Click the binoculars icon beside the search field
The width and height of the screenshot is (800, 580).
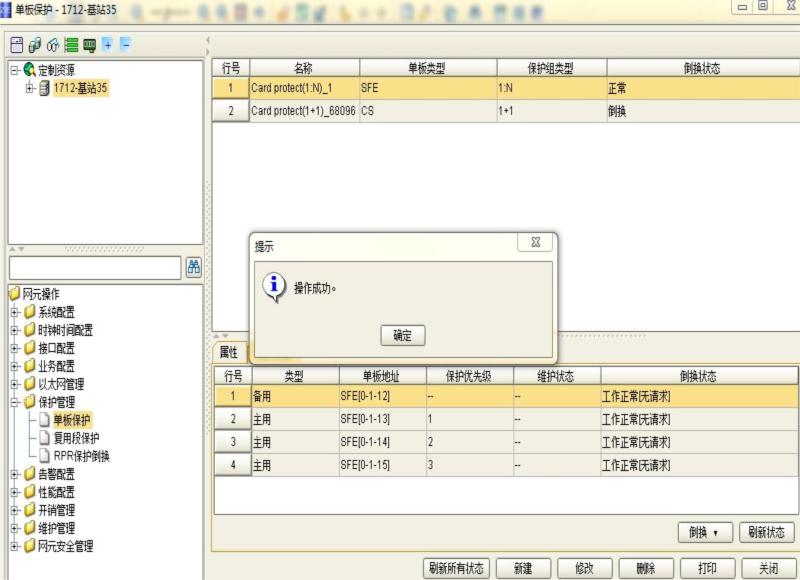[194, 267]
